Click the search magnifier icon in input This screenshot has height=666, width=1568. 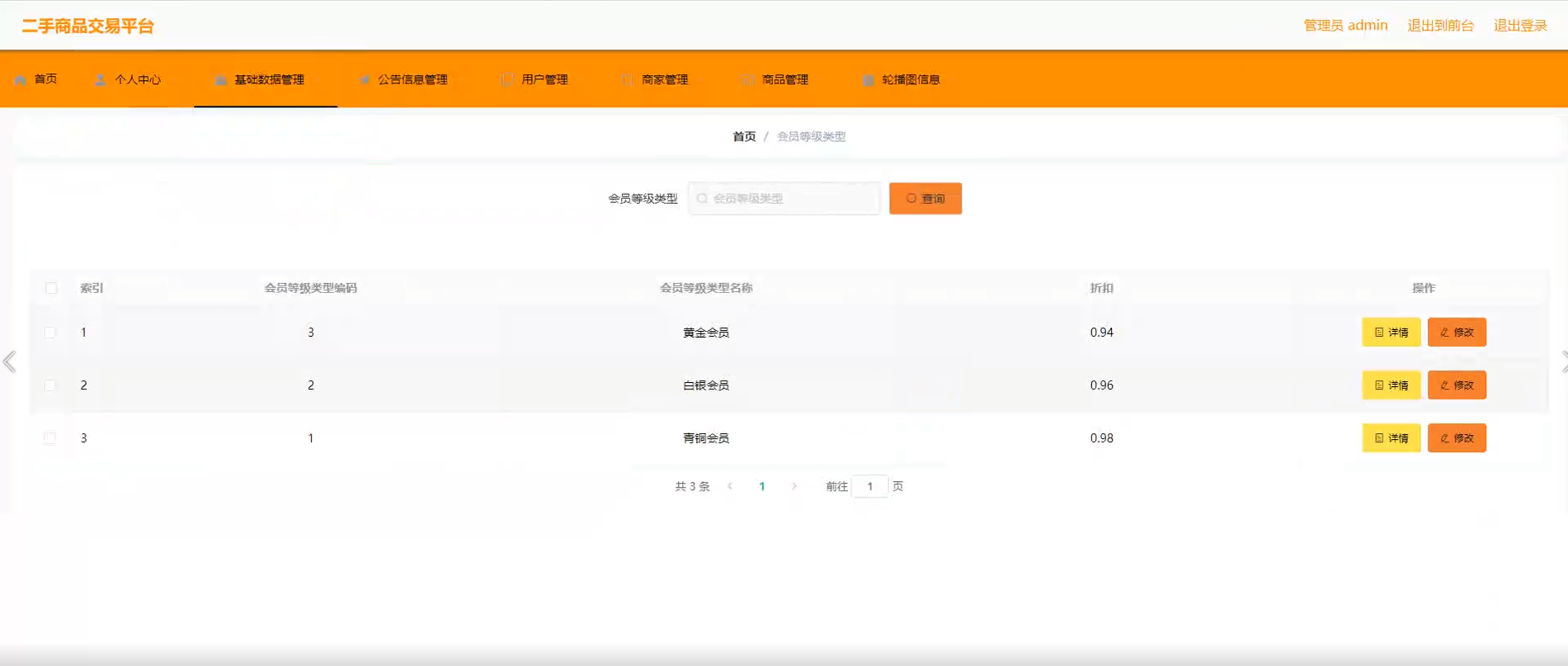tap(702, 199)
